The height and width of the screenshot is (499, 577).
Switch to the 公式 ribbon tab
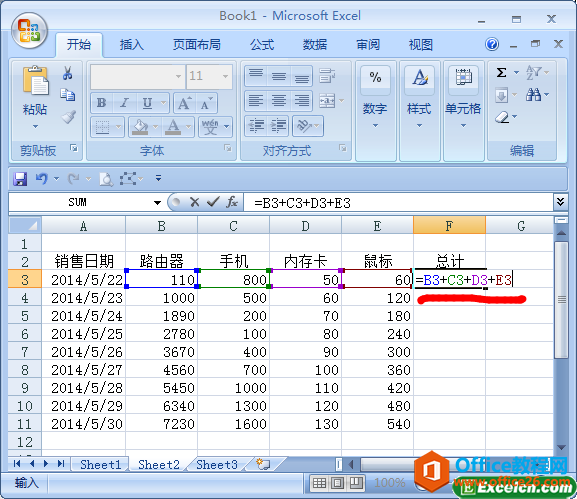coord(262,45)
